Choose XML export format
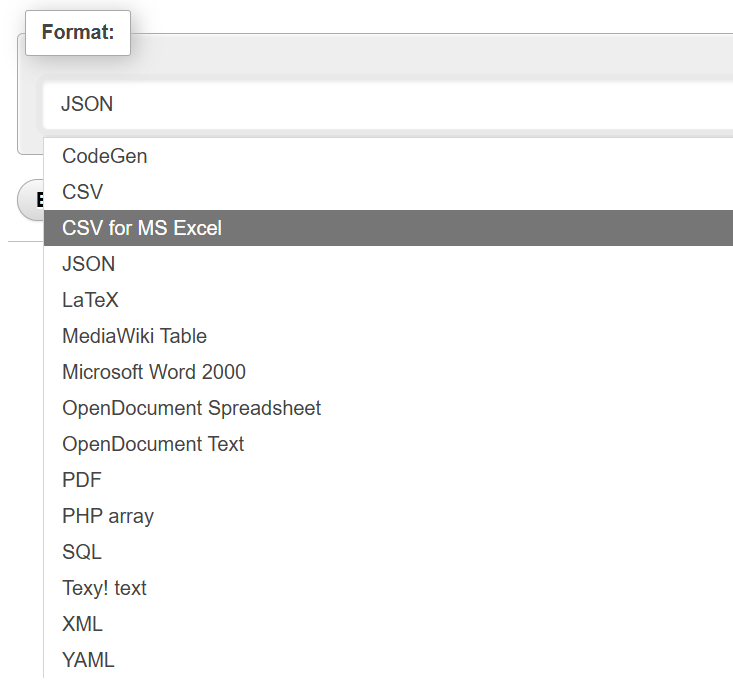Screen dimensions: 733x691 point(388,624)
